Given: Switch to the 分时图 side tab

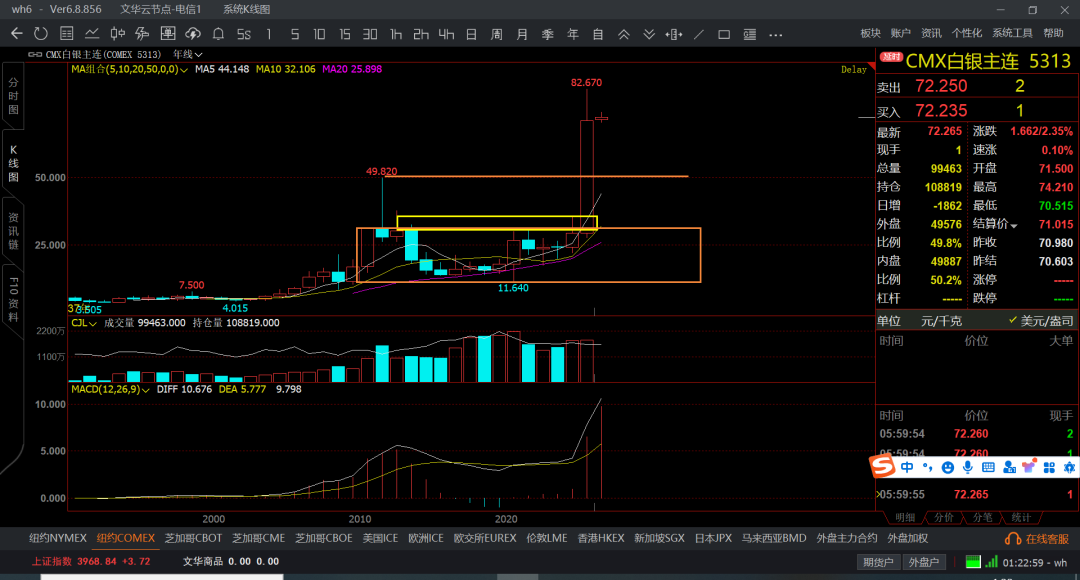Looking at the screenshot, I should (x=13, y=96).
